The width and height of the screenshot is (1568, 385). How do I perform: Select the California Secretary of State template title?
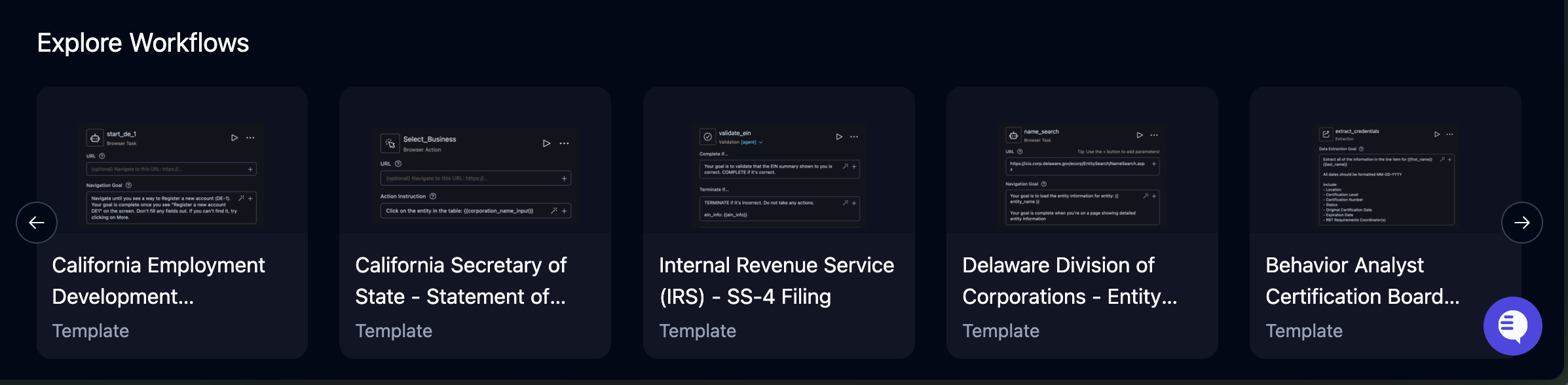460,280
